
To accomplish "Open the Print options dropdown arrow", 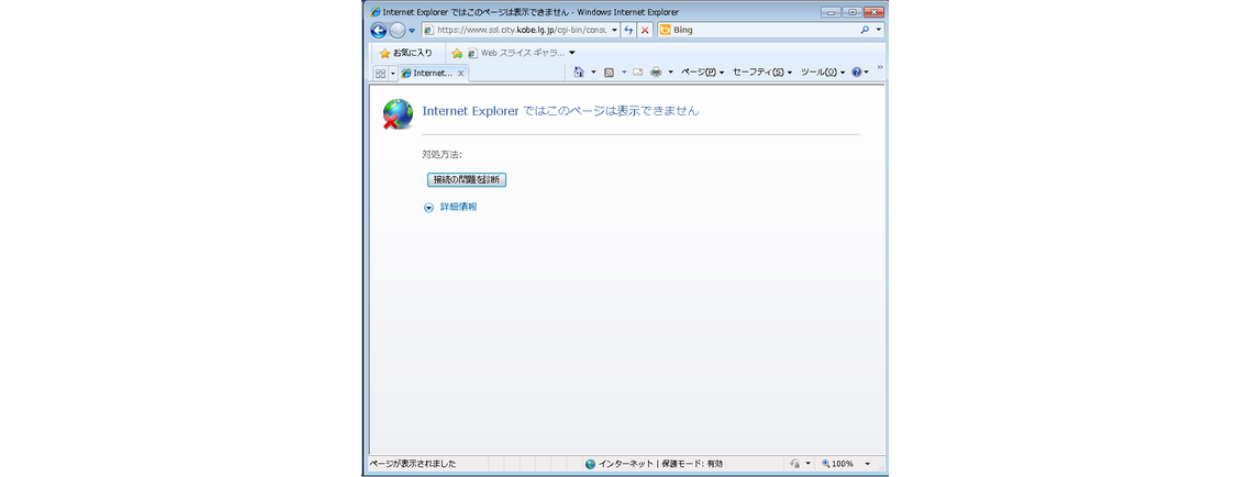I will [671, 72].
